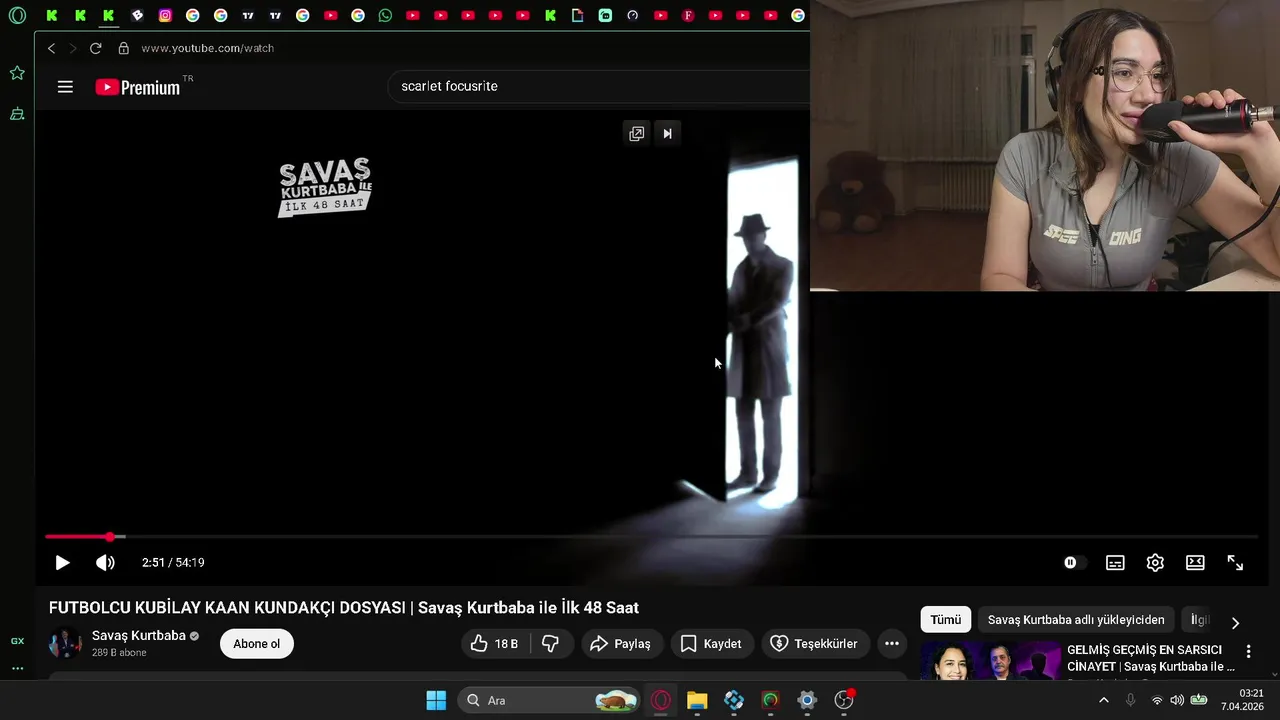The width and height of the screenshot is (1280, 720).
Task: Seek on the red video progress bar
Action: tap(651, 537)
